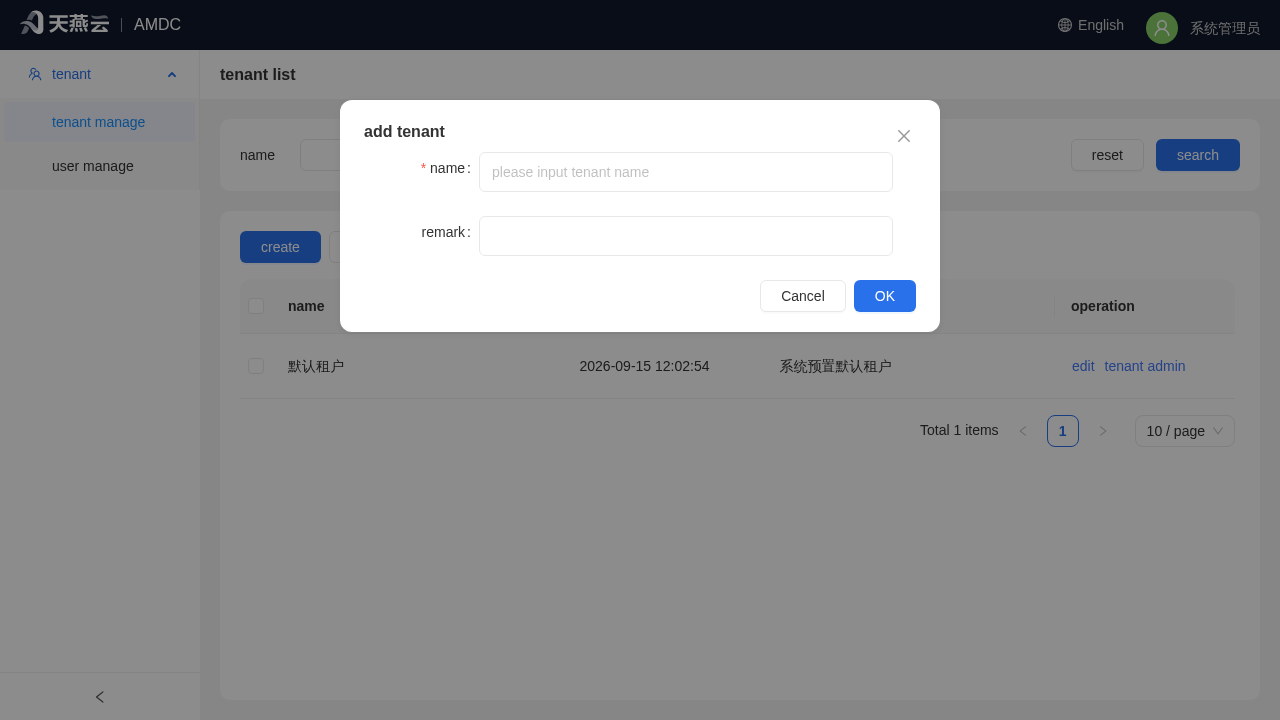Viewport: 1280px width, 720px height.
Task: Click the 天燕云 logo
Action: [x=65, y=23]
